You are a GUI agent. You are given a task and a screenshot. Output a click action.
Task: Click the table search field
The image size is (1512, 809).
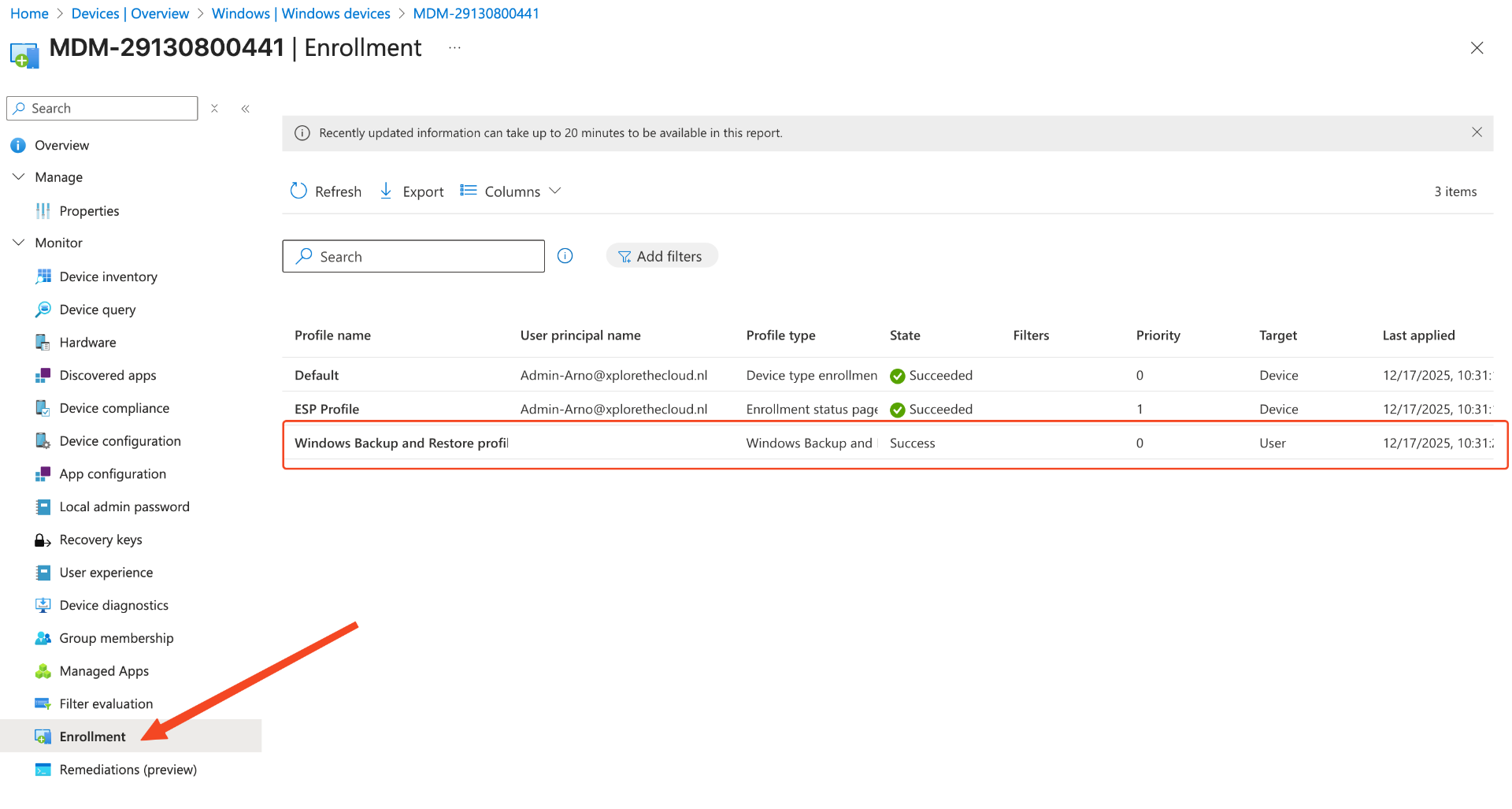[413, 256]
